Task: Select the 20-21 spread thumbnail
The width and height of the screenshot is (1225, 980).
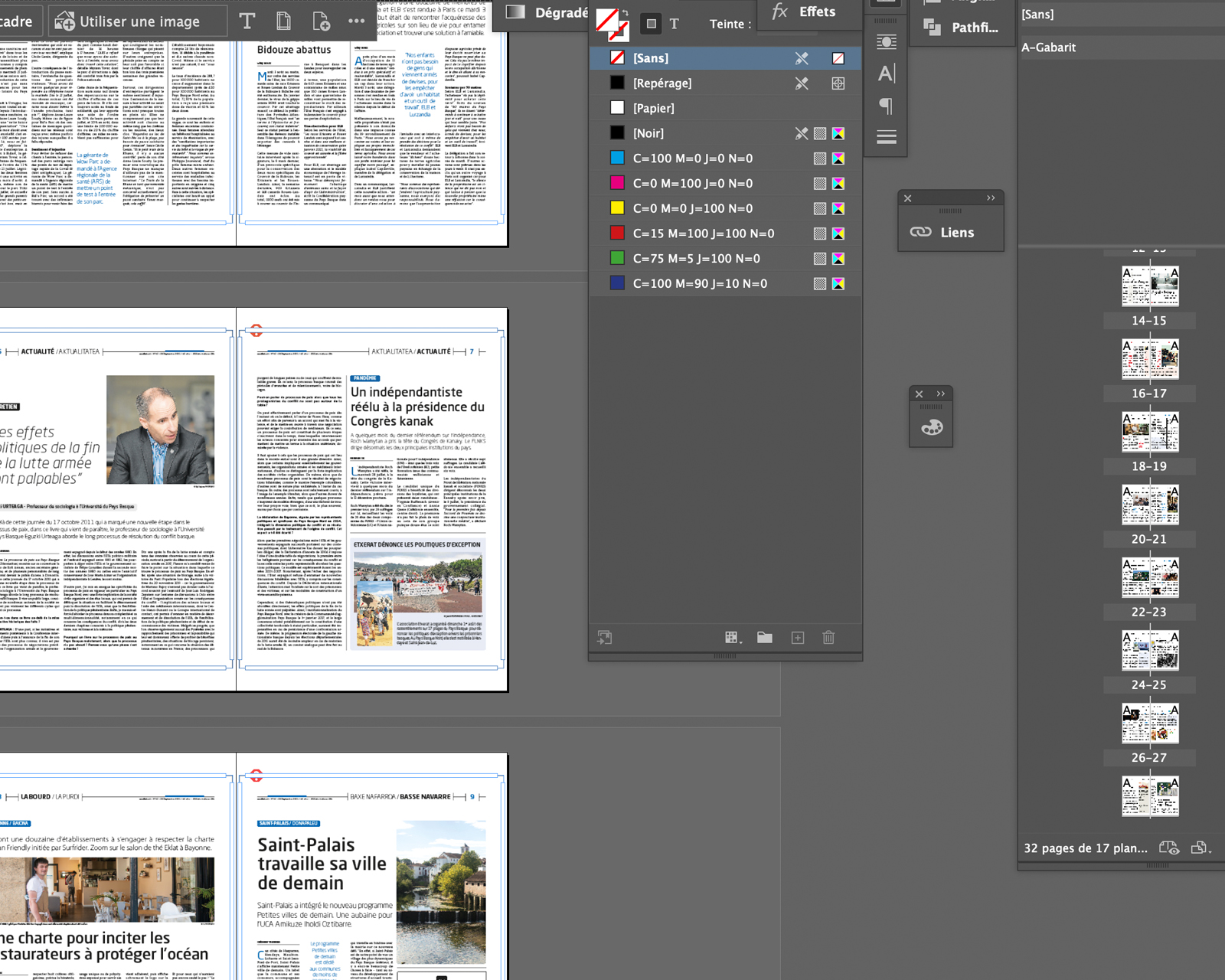Action: click(1150, 505)
